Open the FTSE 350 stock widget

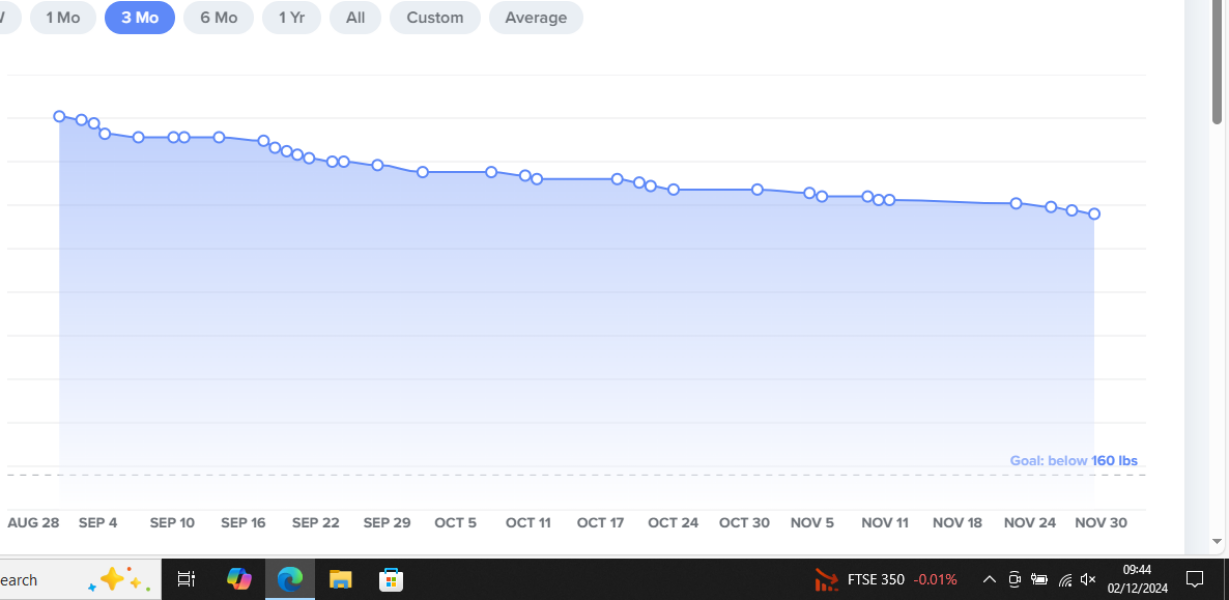(885, 579)
